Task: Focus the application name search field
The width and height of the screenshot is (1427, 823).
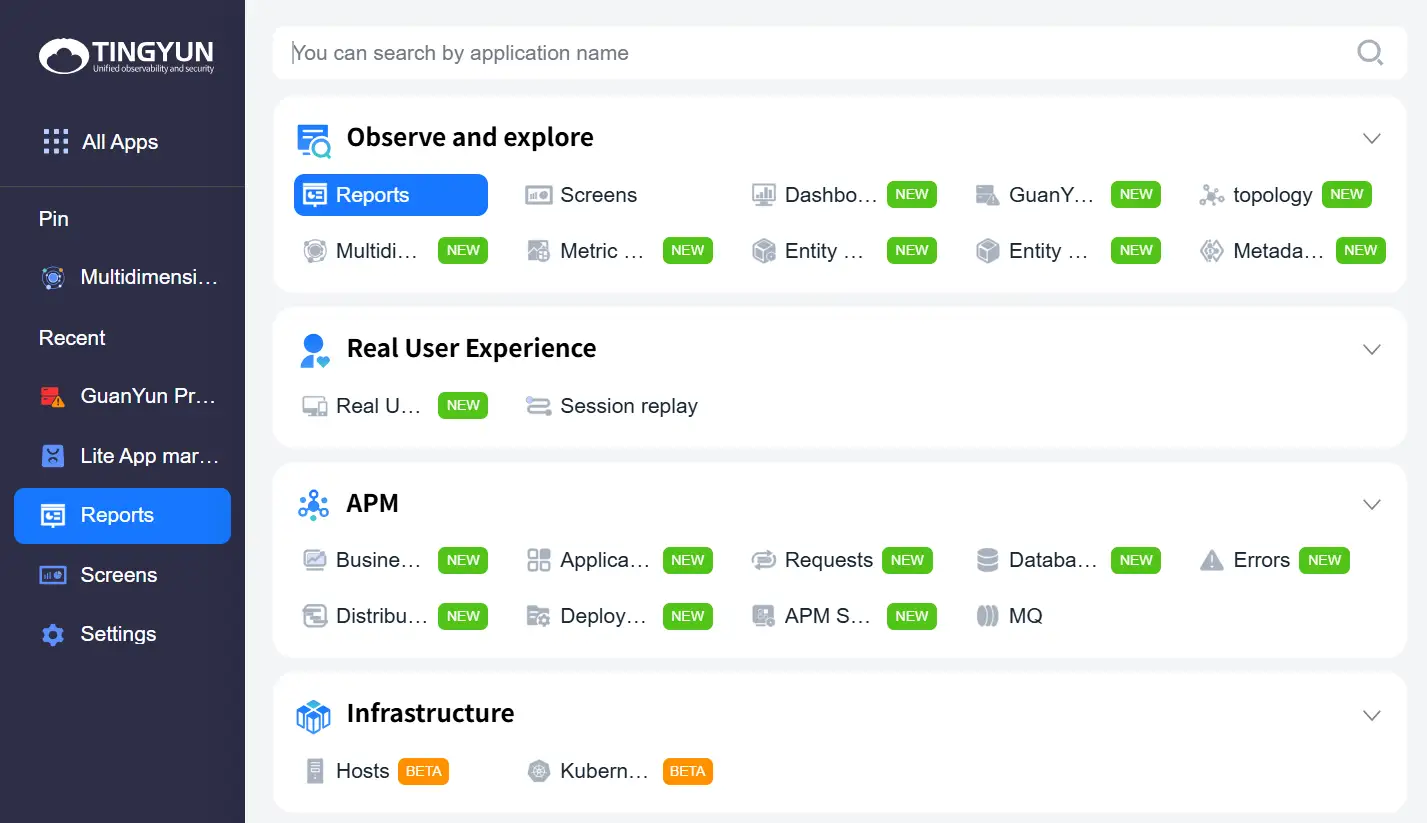Action: click(x=800, y=53)
